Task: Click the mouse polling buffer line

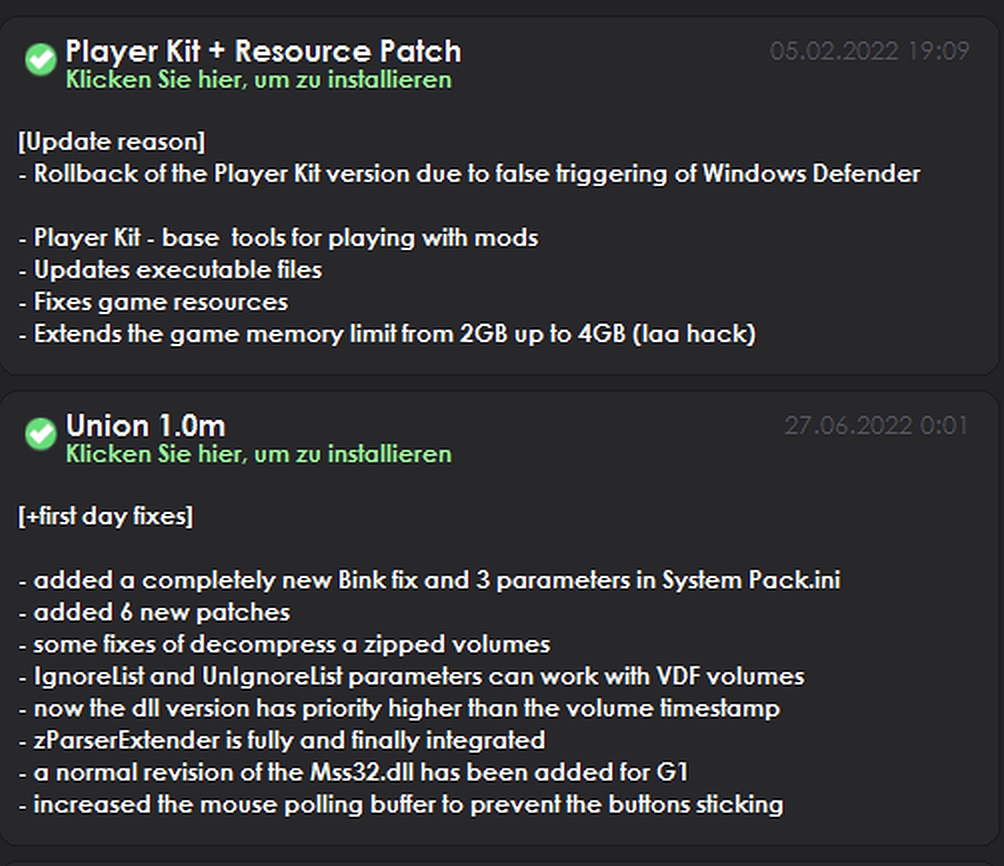Action: (400, 805)
